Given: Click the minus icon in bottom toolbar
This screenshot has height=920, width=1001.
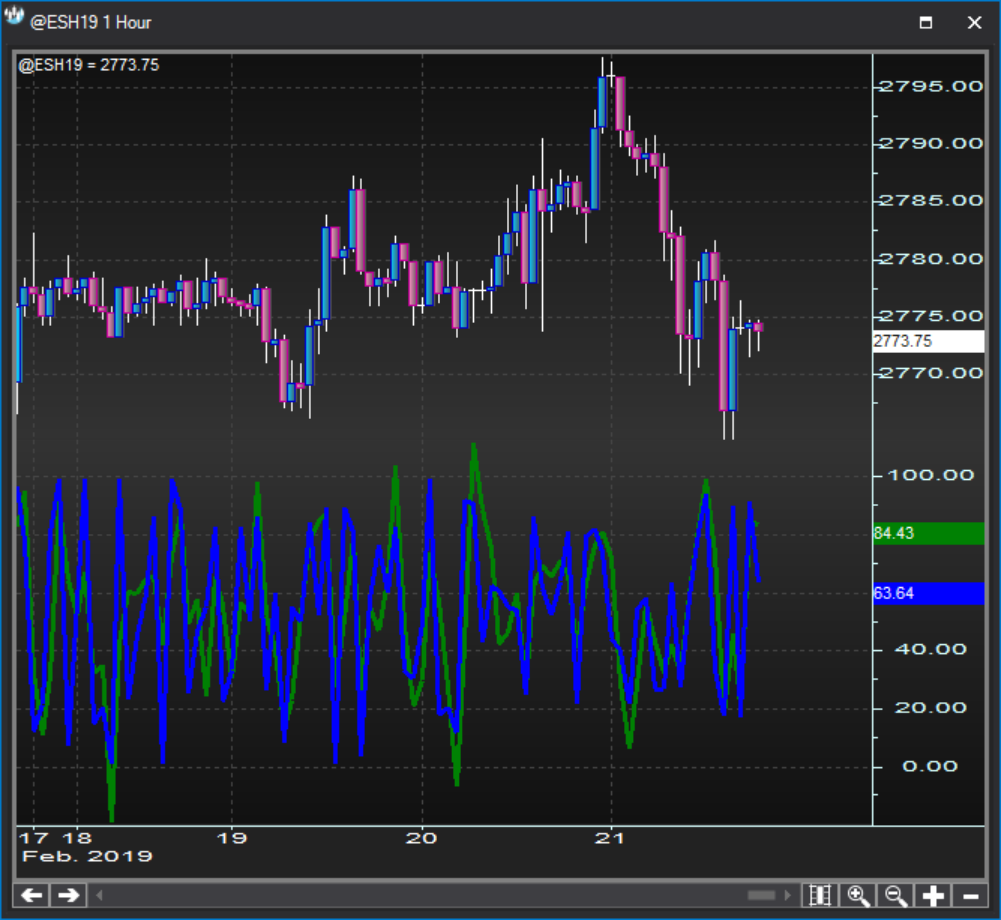Looking at the screenshot, I should pyautogui.click(x=970, y=895).
